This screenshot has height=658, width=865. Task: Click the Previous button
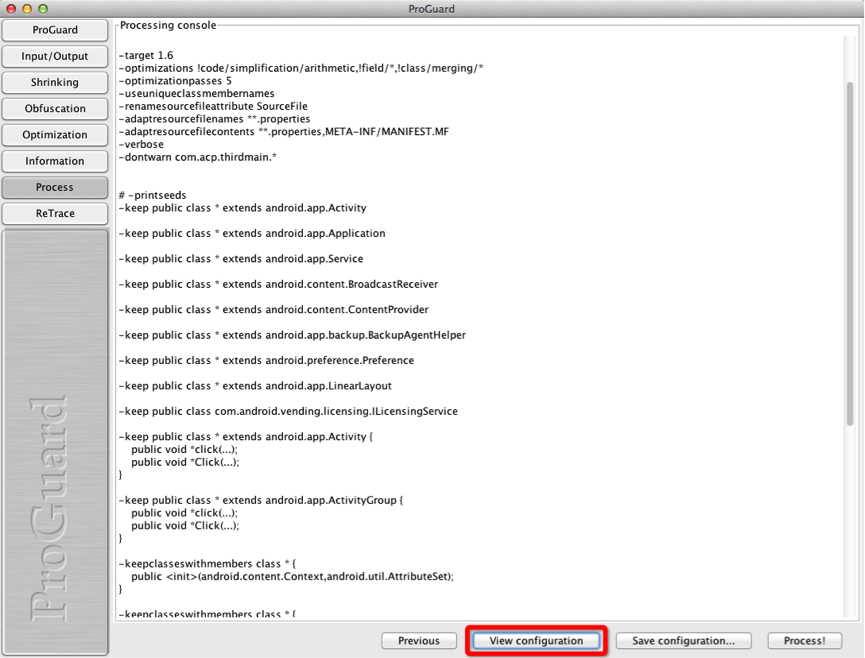419,640
